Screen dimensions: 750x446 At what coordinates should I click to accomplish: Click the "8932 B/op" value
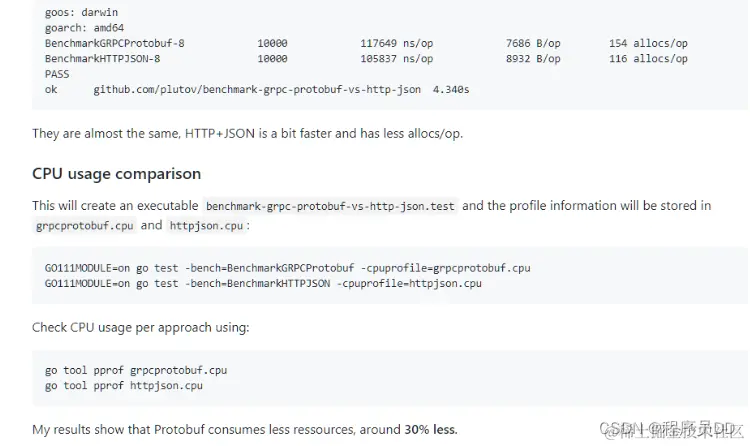click(533, 59)
